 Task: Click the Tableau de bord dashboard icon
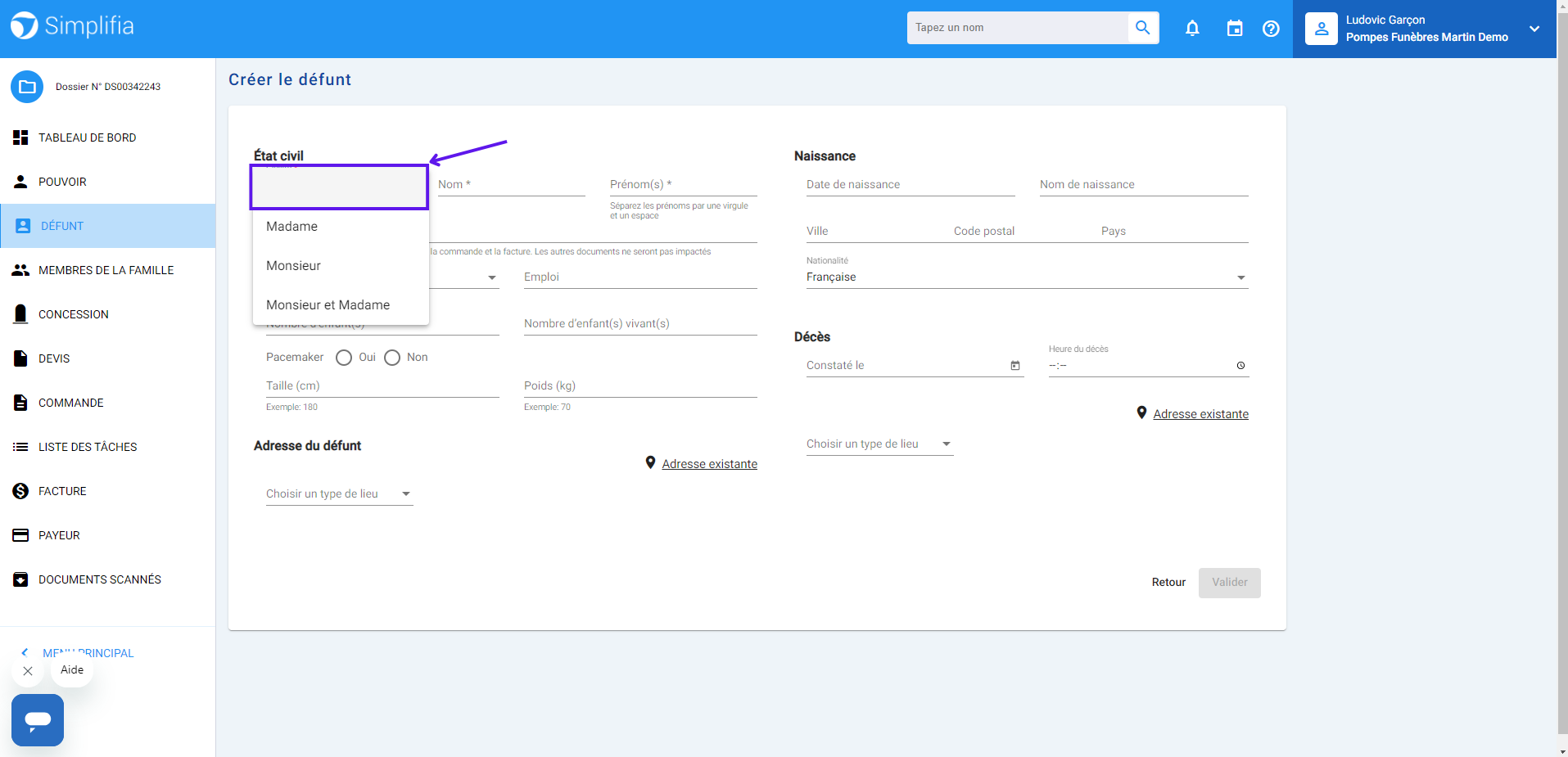pyautogui.click(x=20, y=137)
